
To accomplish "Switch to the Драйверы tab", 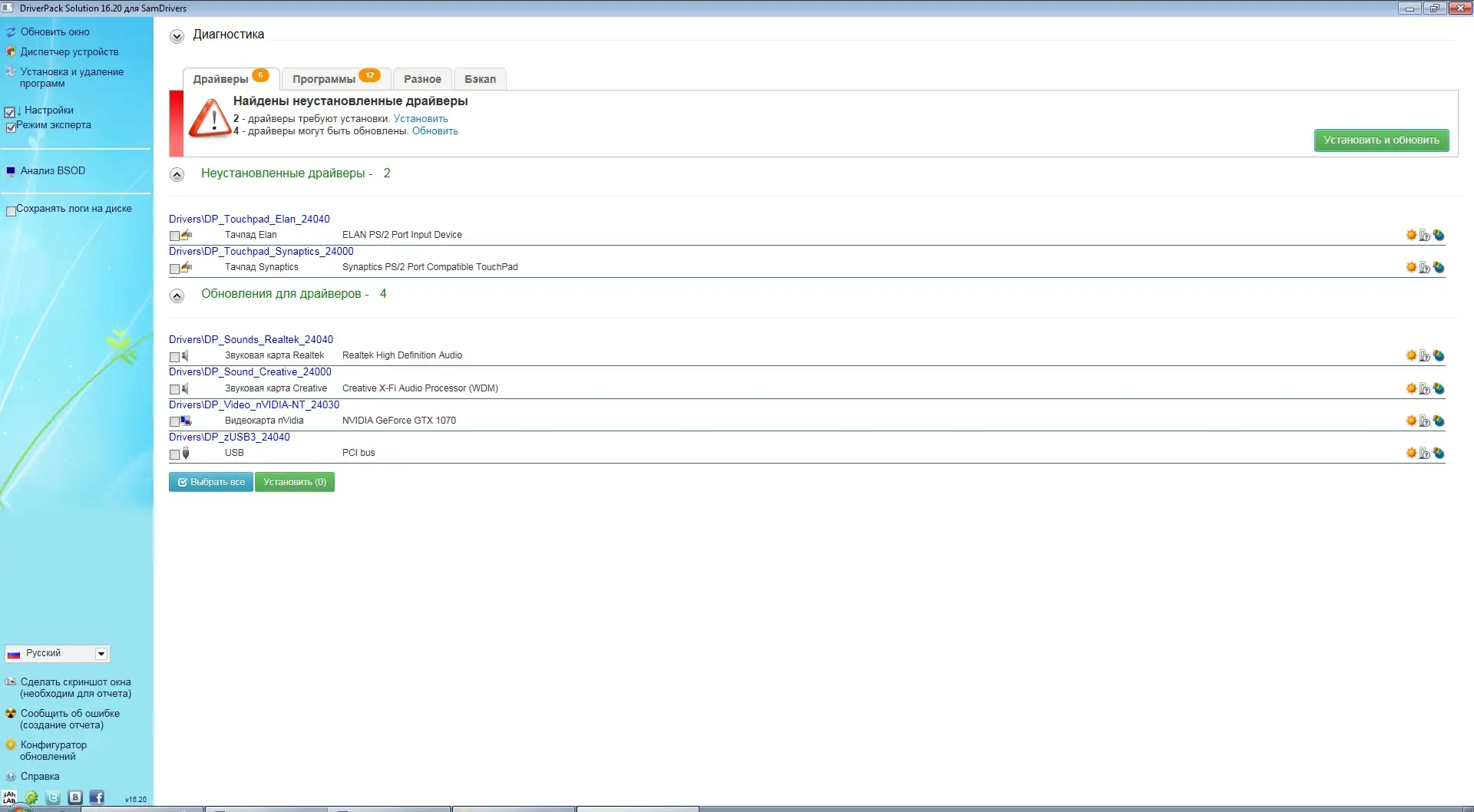I will (x=230, y=78).
